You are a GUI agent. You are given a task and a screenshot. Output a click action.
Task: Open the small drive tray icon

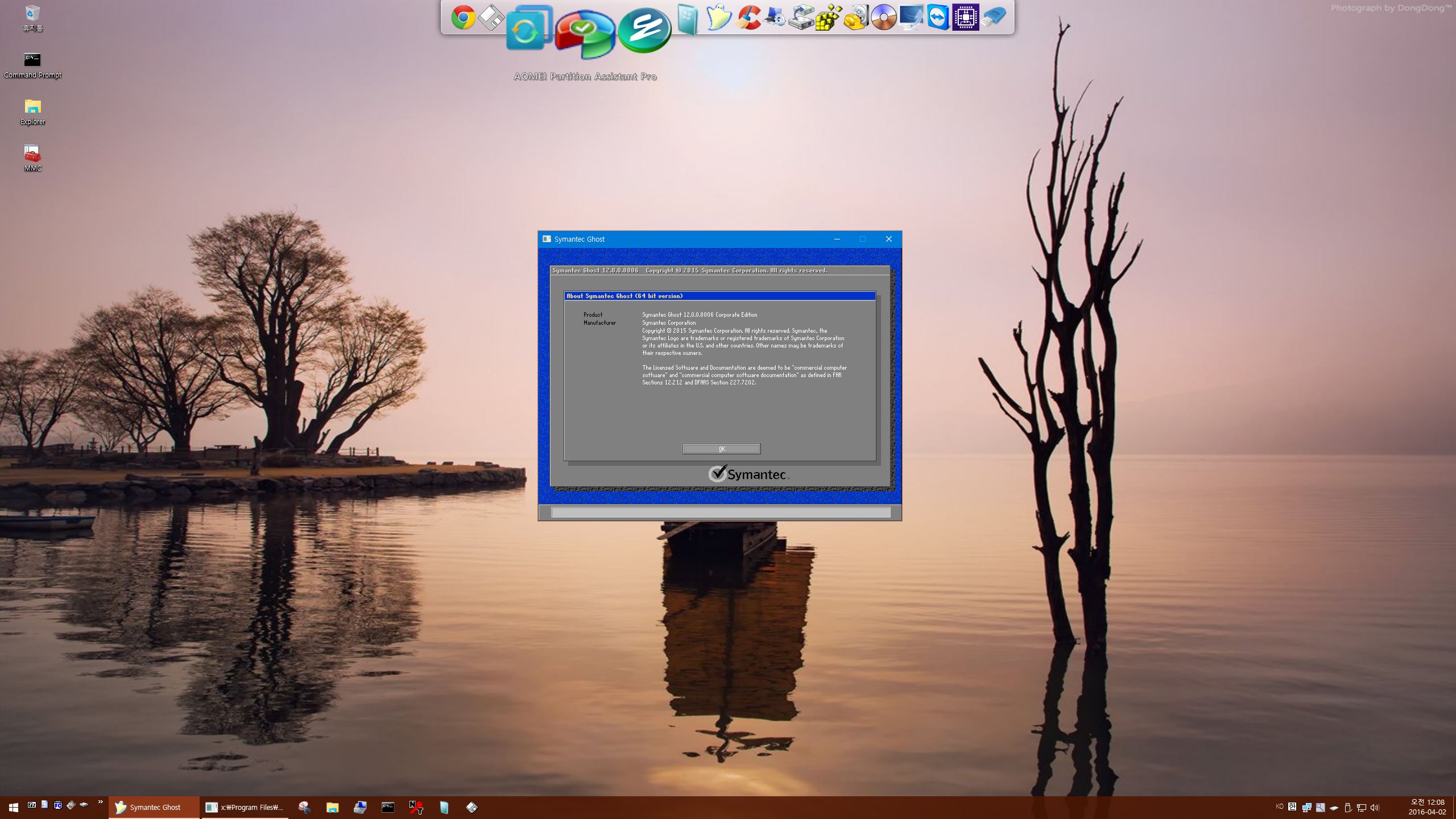(x=1334, y=808)
